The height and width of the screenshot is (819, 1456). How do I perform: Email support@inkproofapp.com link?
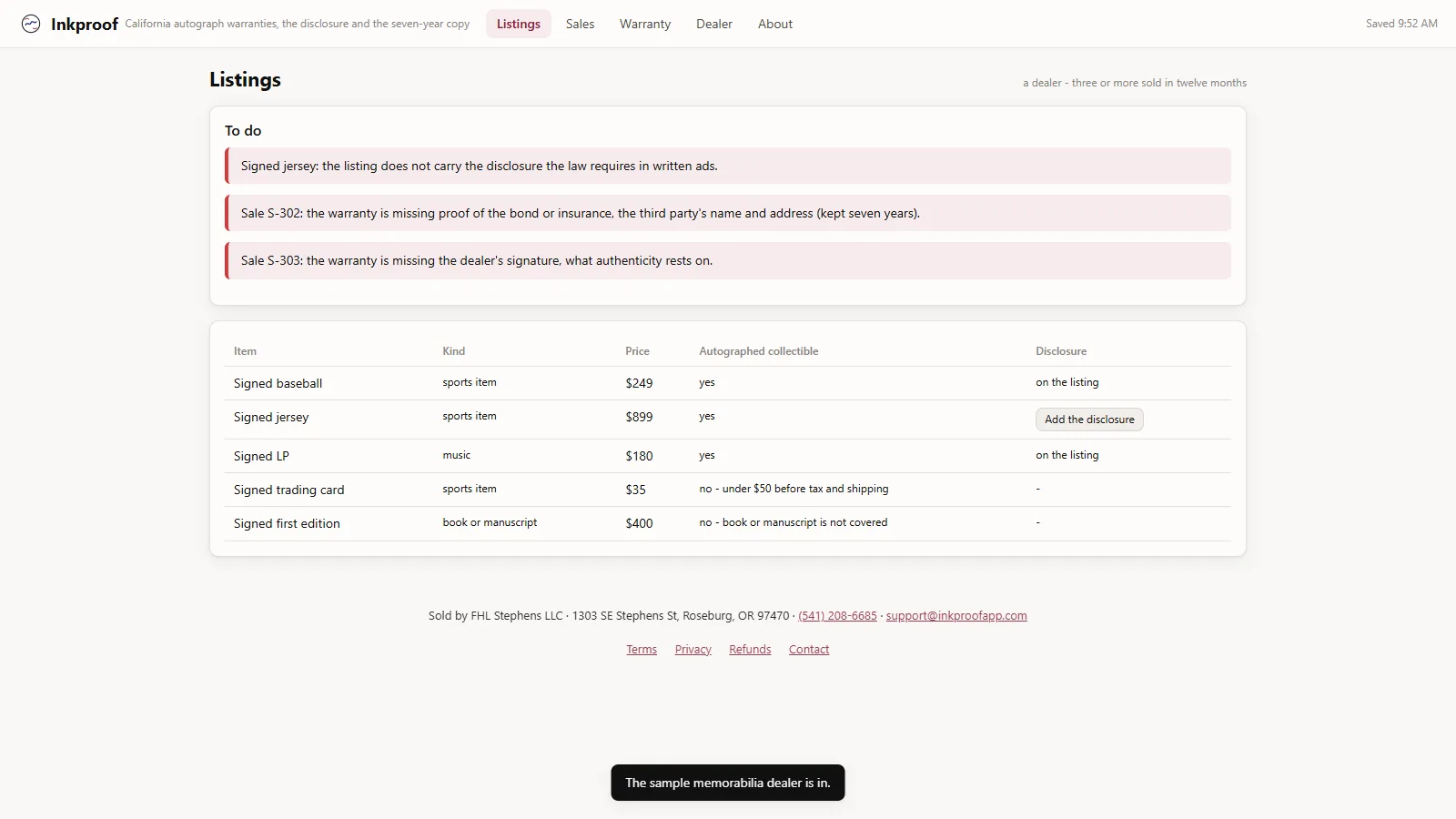click(956, 616)
